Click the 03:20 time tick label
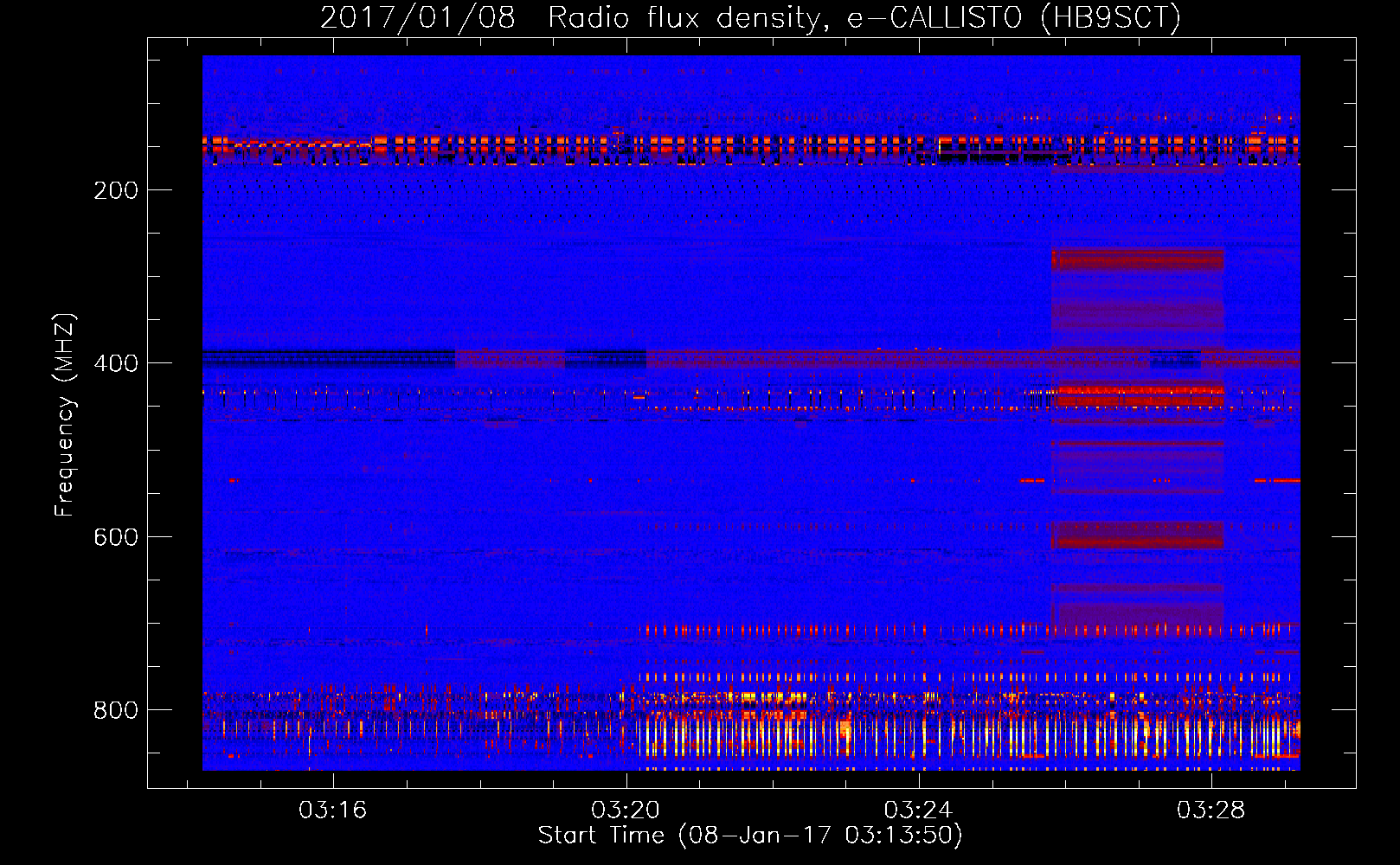The height and width of the screenshot is (865, 1400). [626, 811]
